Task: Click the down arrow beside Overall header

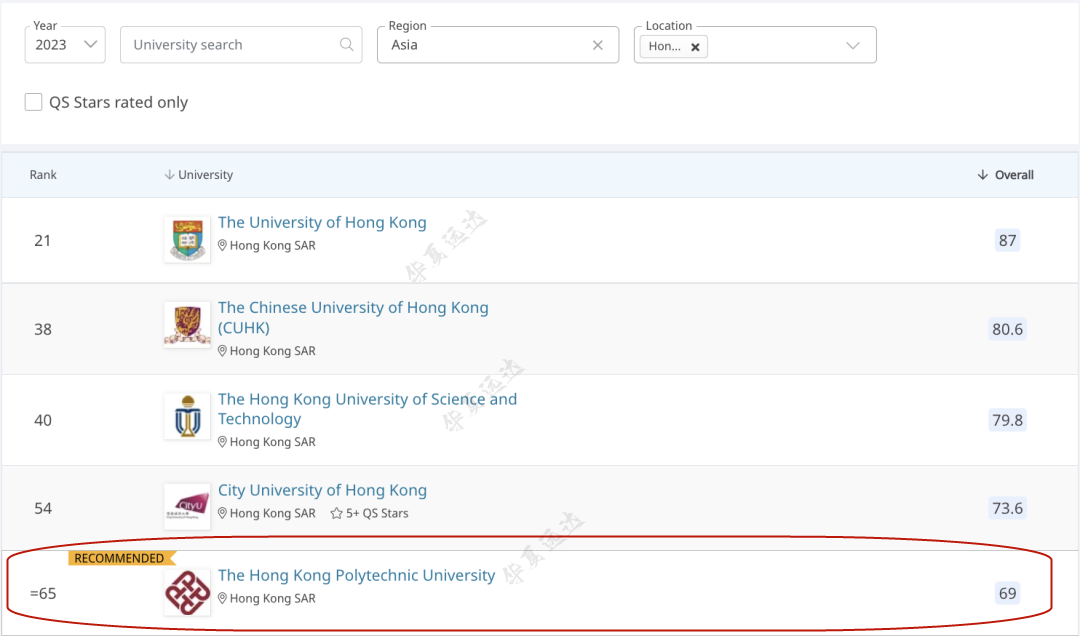Action: (983, 175)
